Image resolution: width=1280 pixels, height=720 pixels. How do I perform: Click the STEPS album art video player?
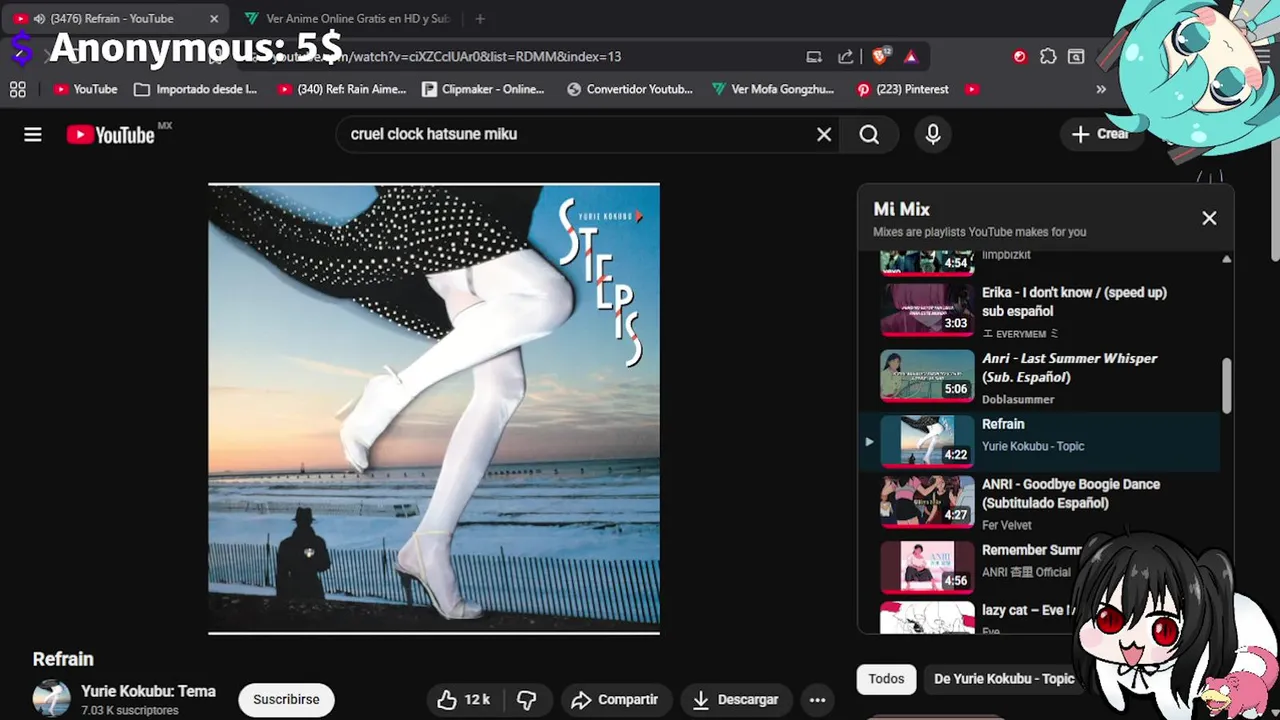434,408
